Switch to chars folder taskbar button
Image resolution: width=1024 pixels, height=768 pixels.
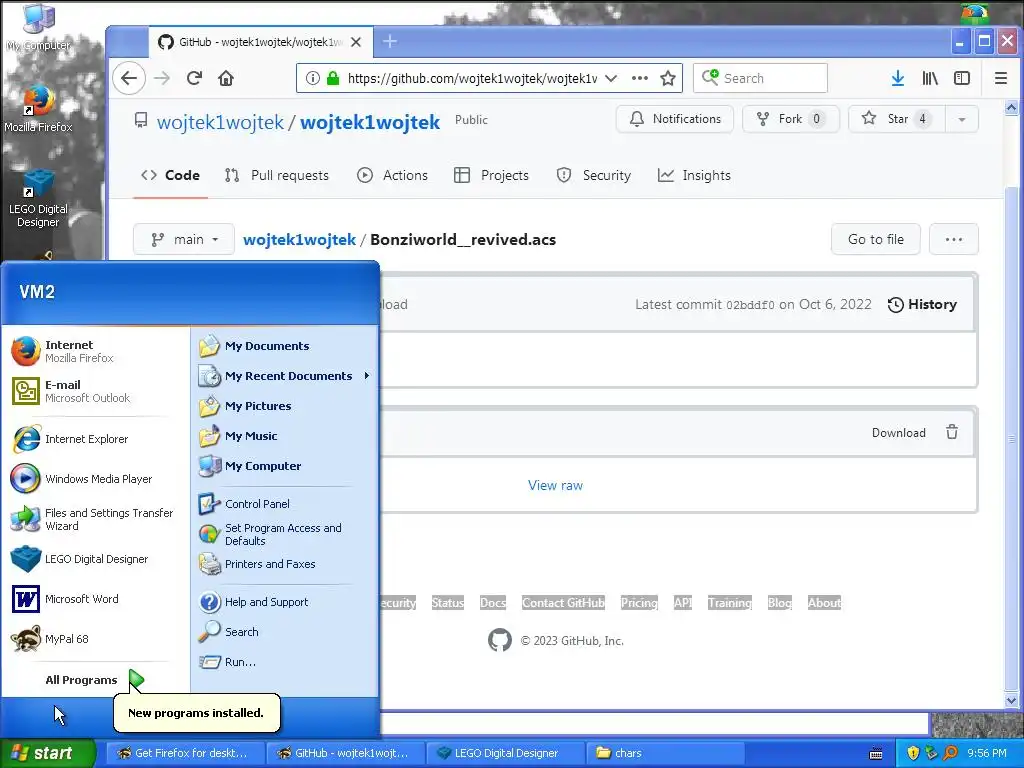[665, 753]
